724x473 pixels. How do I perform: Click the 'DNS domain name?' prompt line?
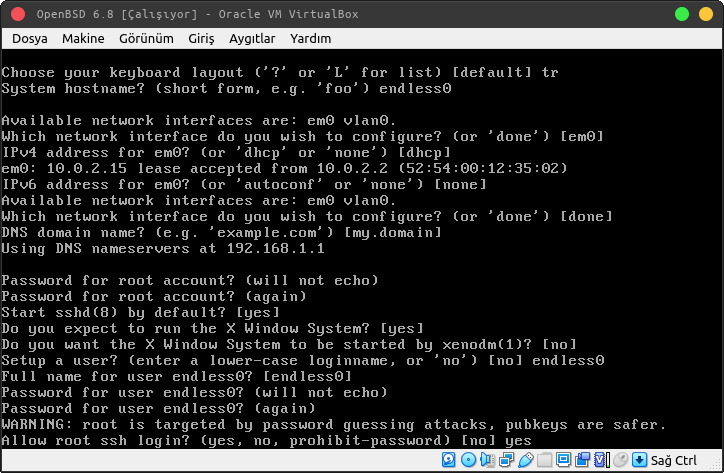tap(222, 232)
